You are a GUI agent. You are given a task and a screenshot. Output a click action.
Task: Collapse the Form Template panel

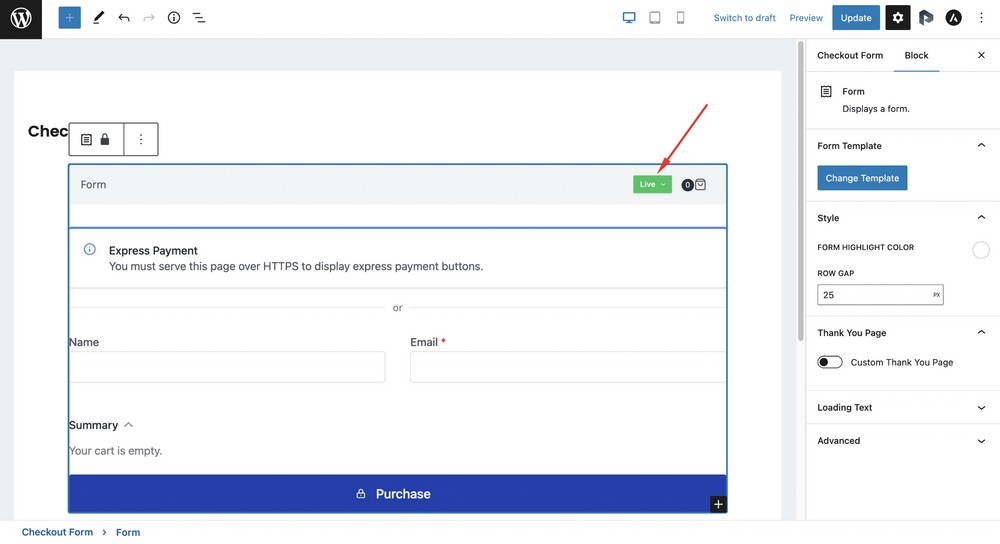tap(982, 145)
